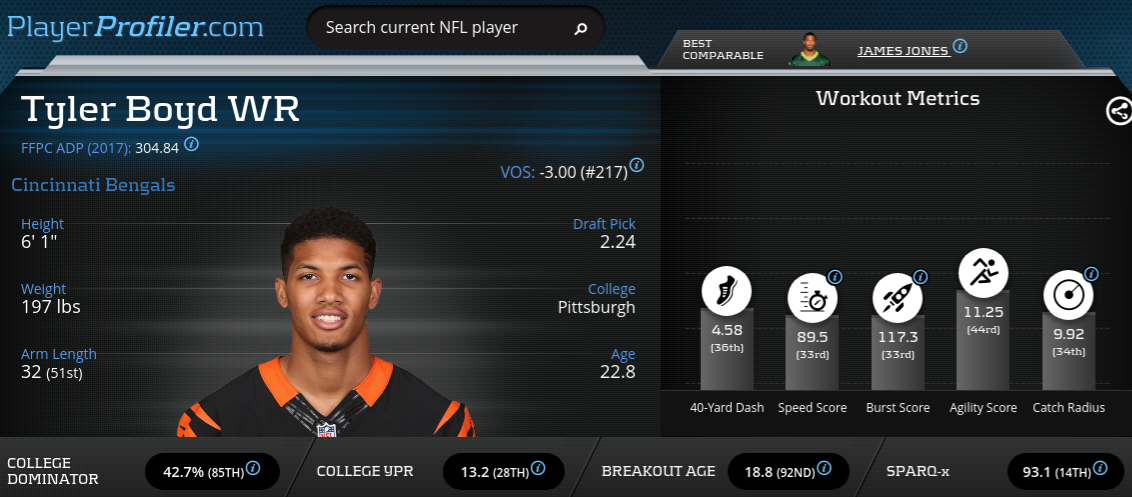Click the Tyler Boyd headshot photo
The height and width of the screenshot is (497, 1132).
[327, 322]
